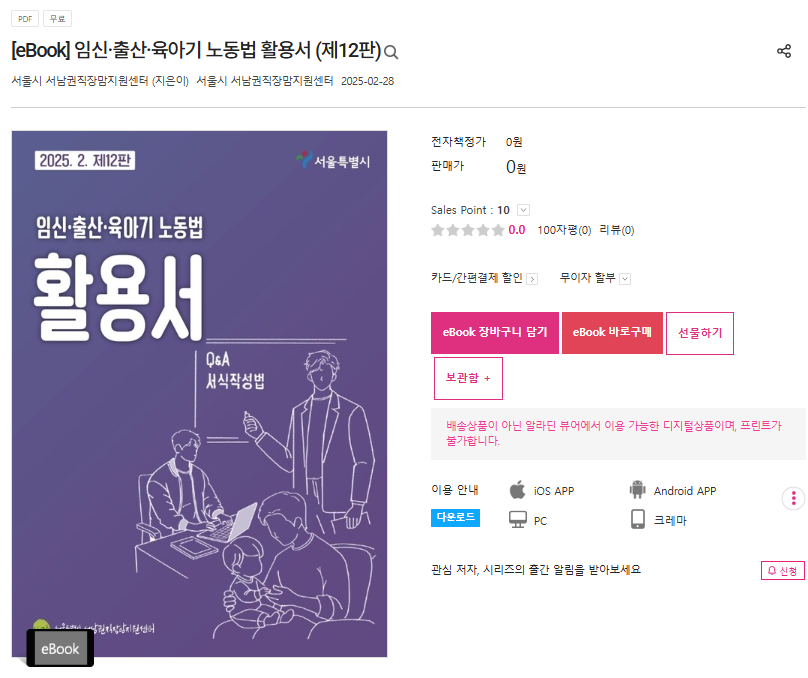Click the bell 신청 alert button
This screenshot has width=808, height=678.
click(782, 570)
